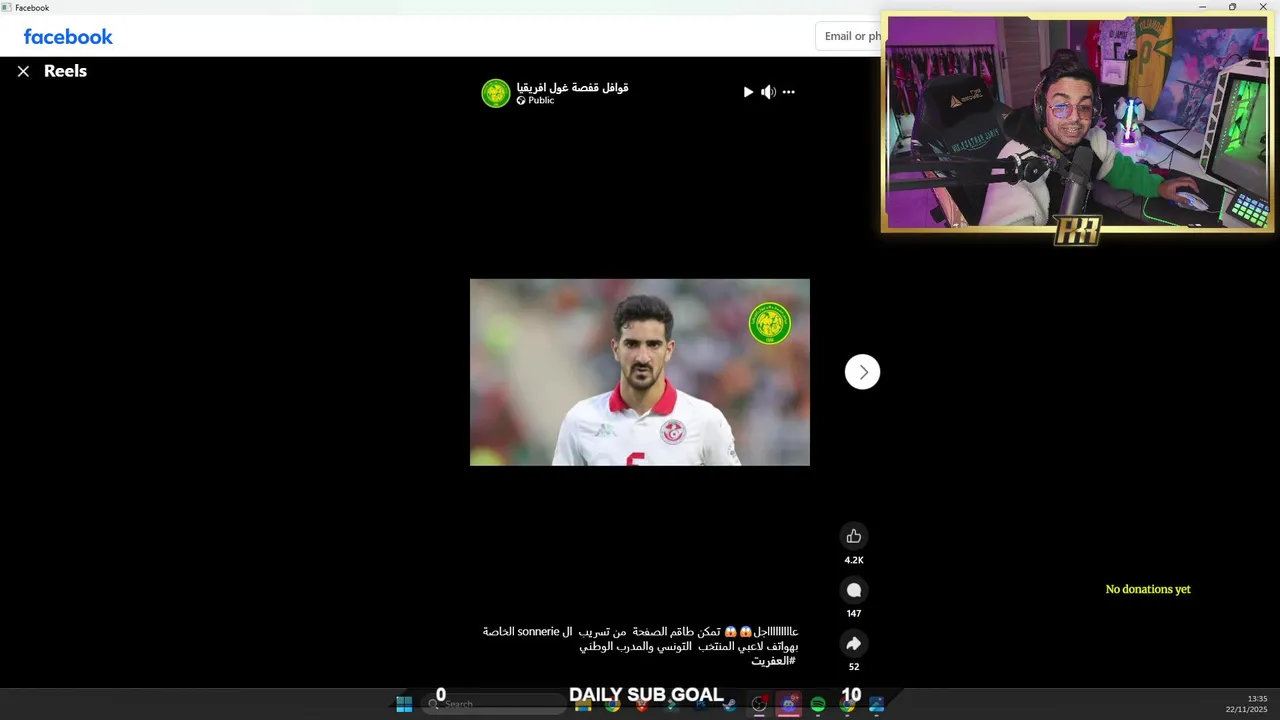1280x720 pixels.
Task: Like the reel with thumbs-up icon
Action: coord(854,536)
